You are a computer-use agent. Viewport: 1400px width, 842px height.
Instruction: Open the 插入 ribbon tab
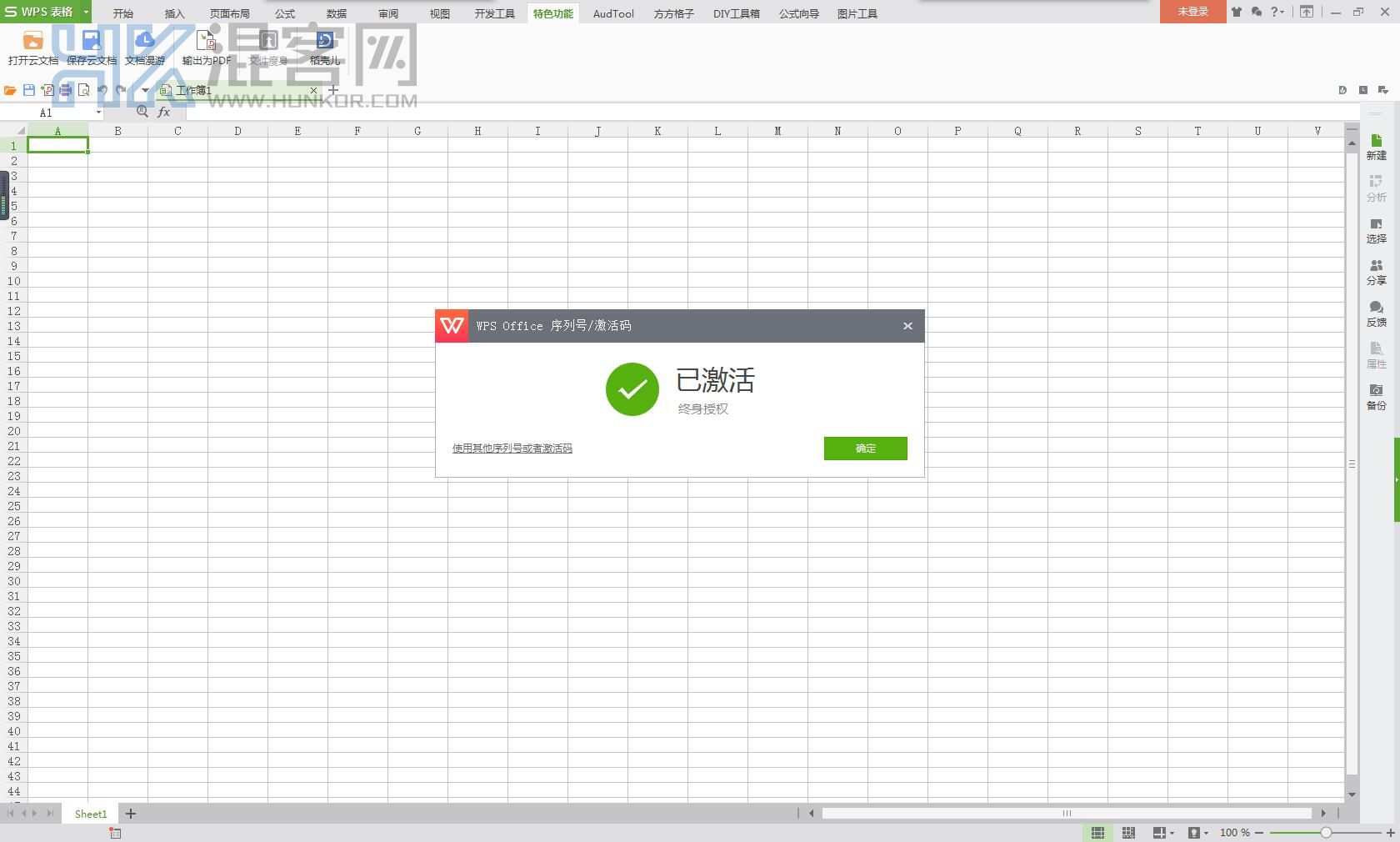175,13
